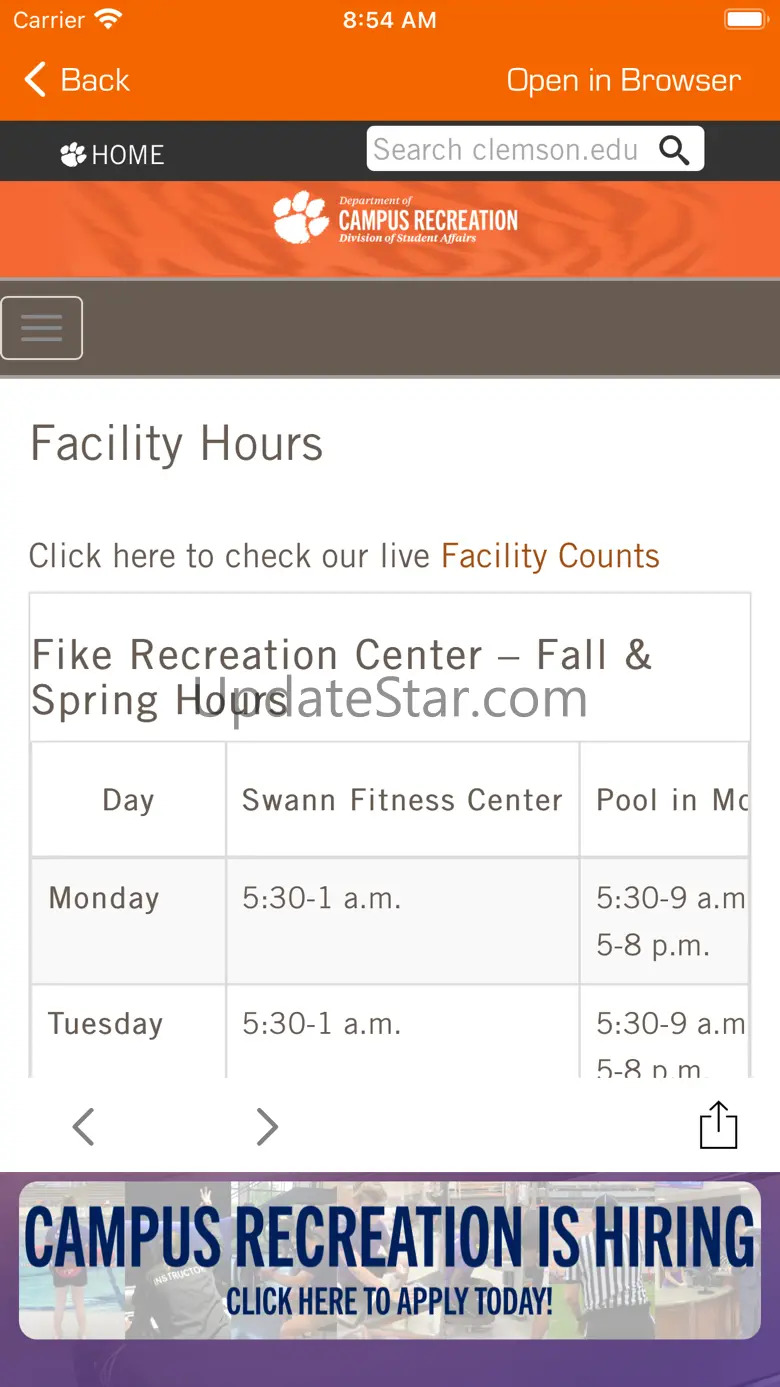Go to previous page with left arrow

click(84, 1127)
